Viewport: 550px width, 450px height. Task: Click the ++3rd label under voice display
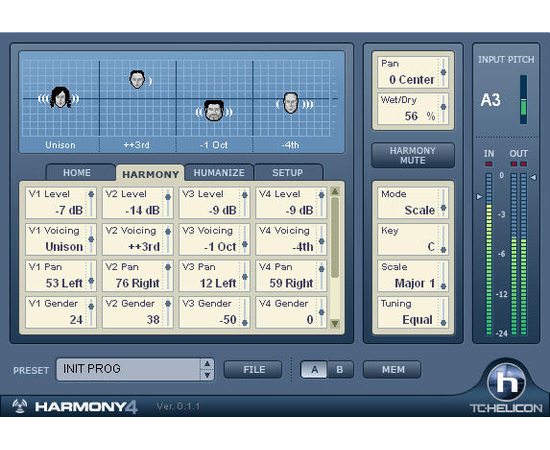136,145
